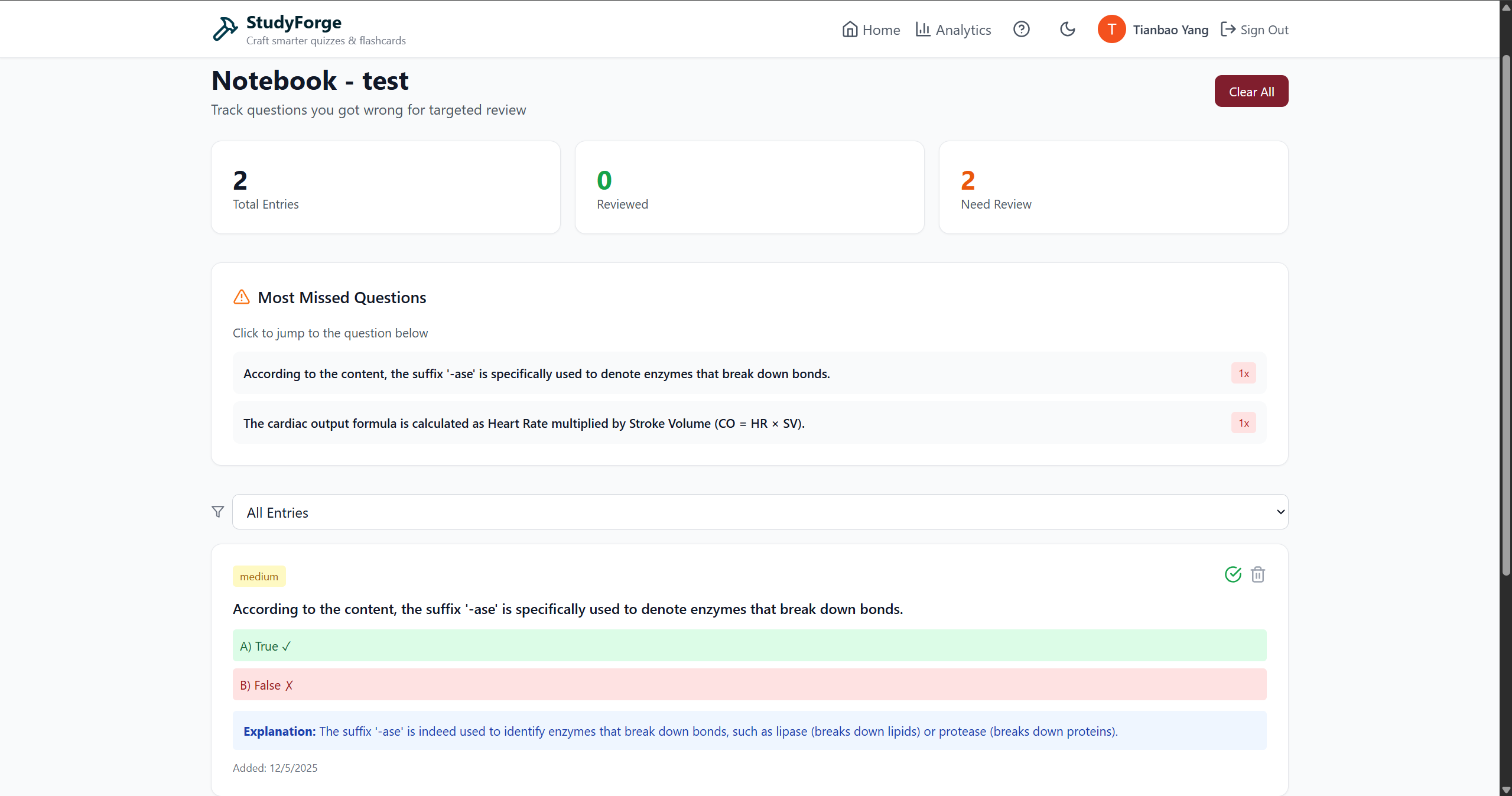This screenshot has width=1512, height=796.
Task: Open the help question mark icon
Action: coord(1021,29)
